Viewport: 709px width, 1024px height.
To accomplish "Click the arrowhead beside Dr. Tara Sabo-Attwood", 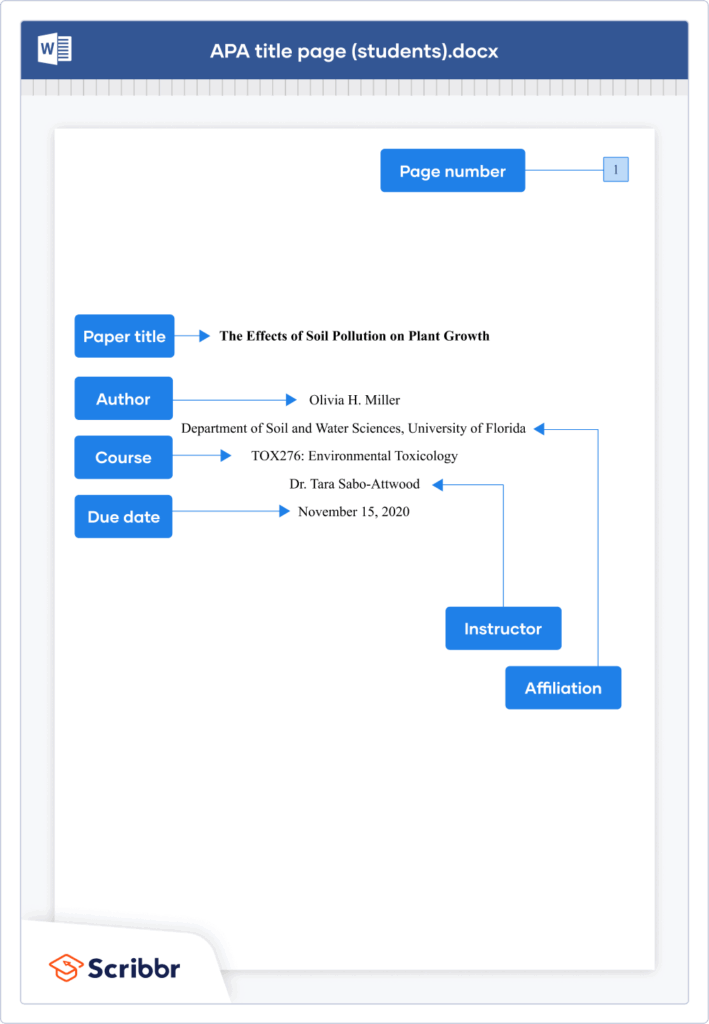I will (438, 485).
